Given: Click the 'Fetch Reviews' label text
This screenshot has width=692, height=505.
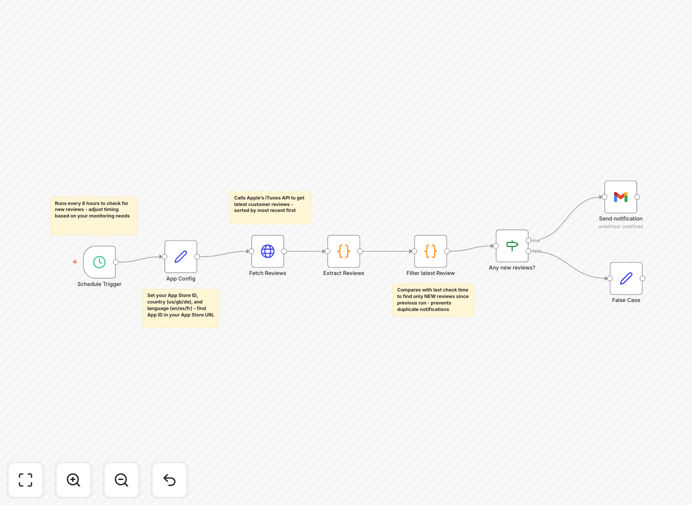Looking at the screenshot, I should (267, 273).
